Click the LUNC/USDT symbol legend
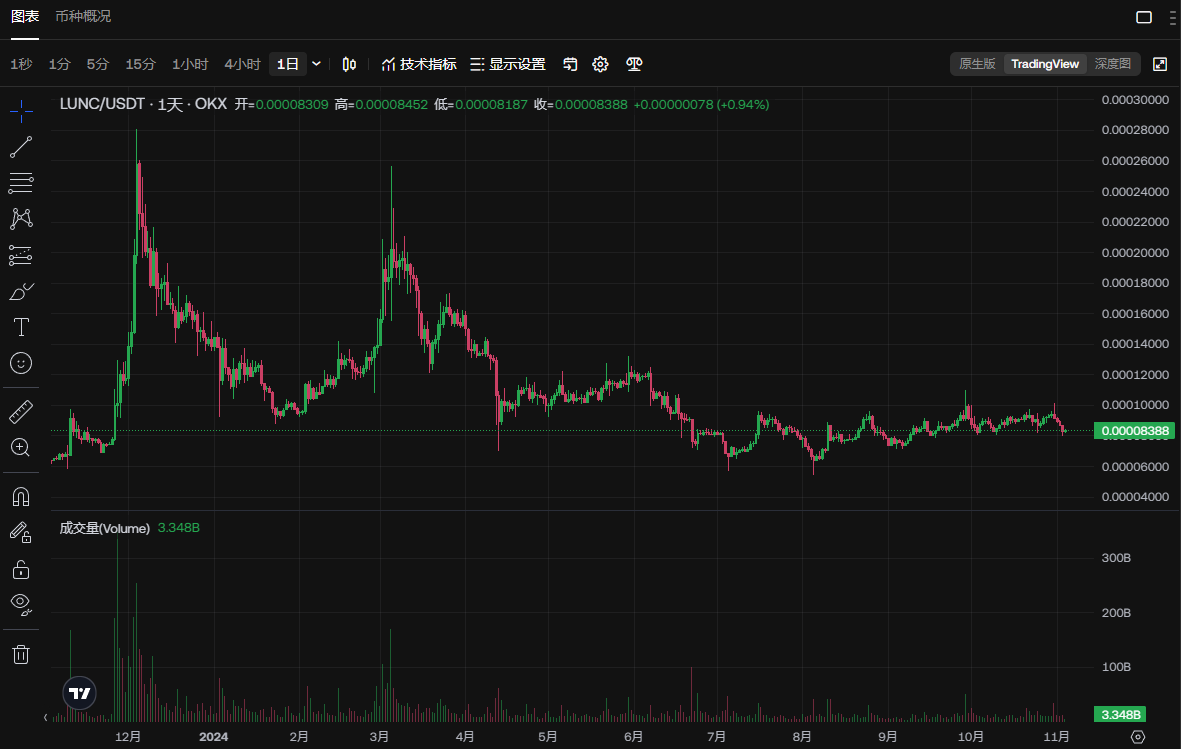 (x=143, y=104)
